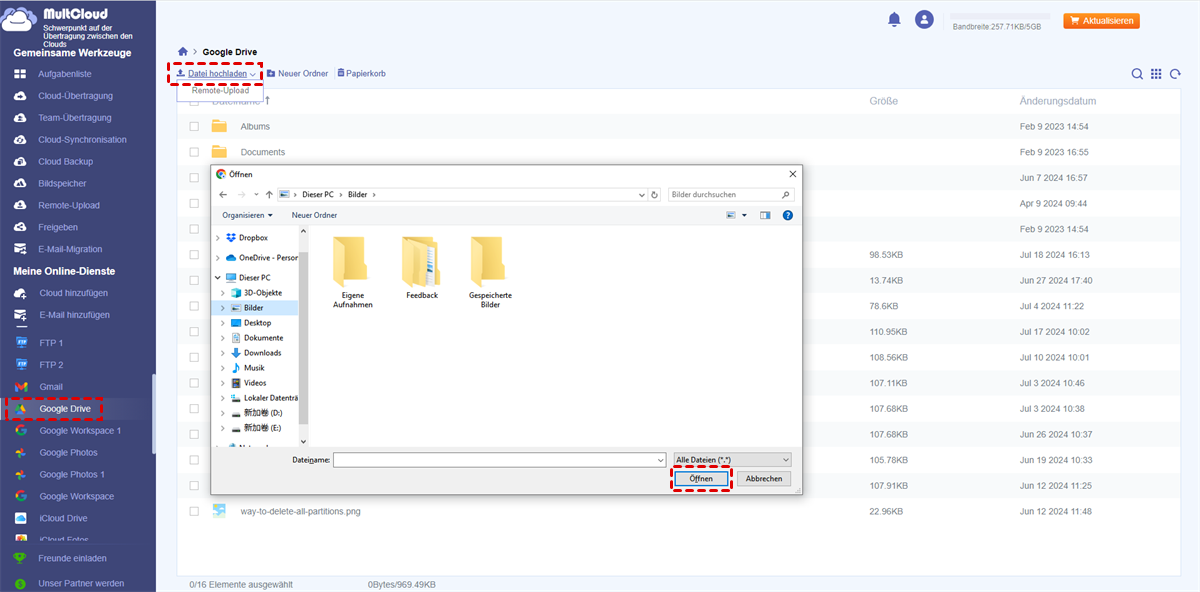Tick the checkbox for Documents folder
This screenshot has width=1200, height=592.
pos(194,152)
